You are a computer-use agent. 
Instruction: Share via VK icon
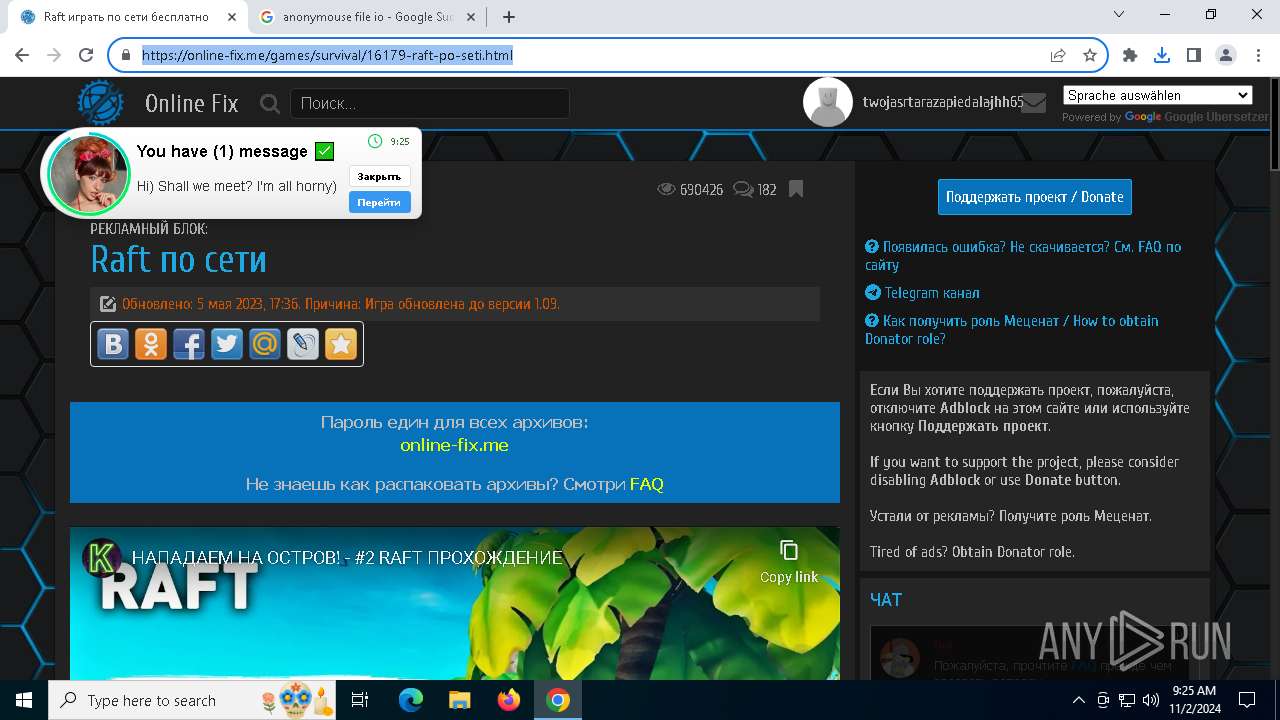pos(113,344)
